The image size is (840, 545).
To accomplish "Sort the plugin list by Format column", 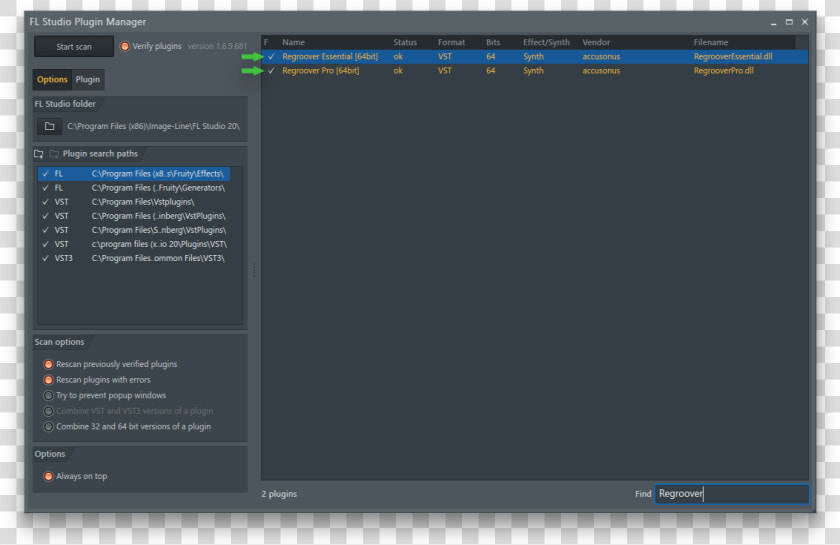I will coord(451,42).
